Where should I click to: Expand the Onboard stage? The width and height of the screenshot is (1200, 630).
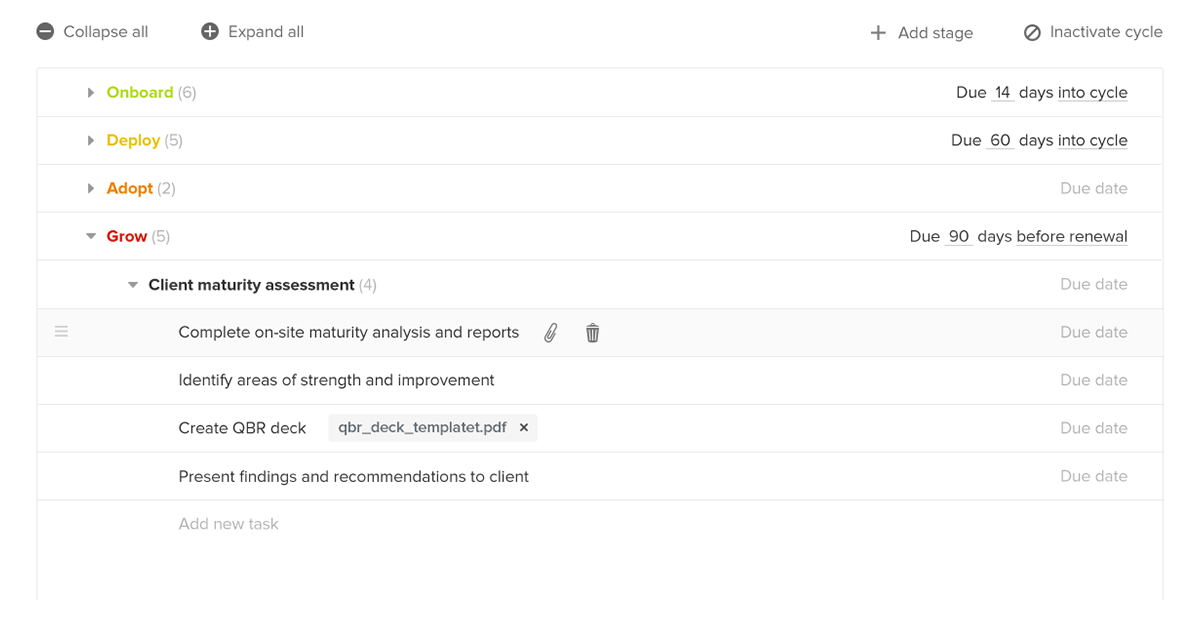pyautogui.click(x=90, y=92)
